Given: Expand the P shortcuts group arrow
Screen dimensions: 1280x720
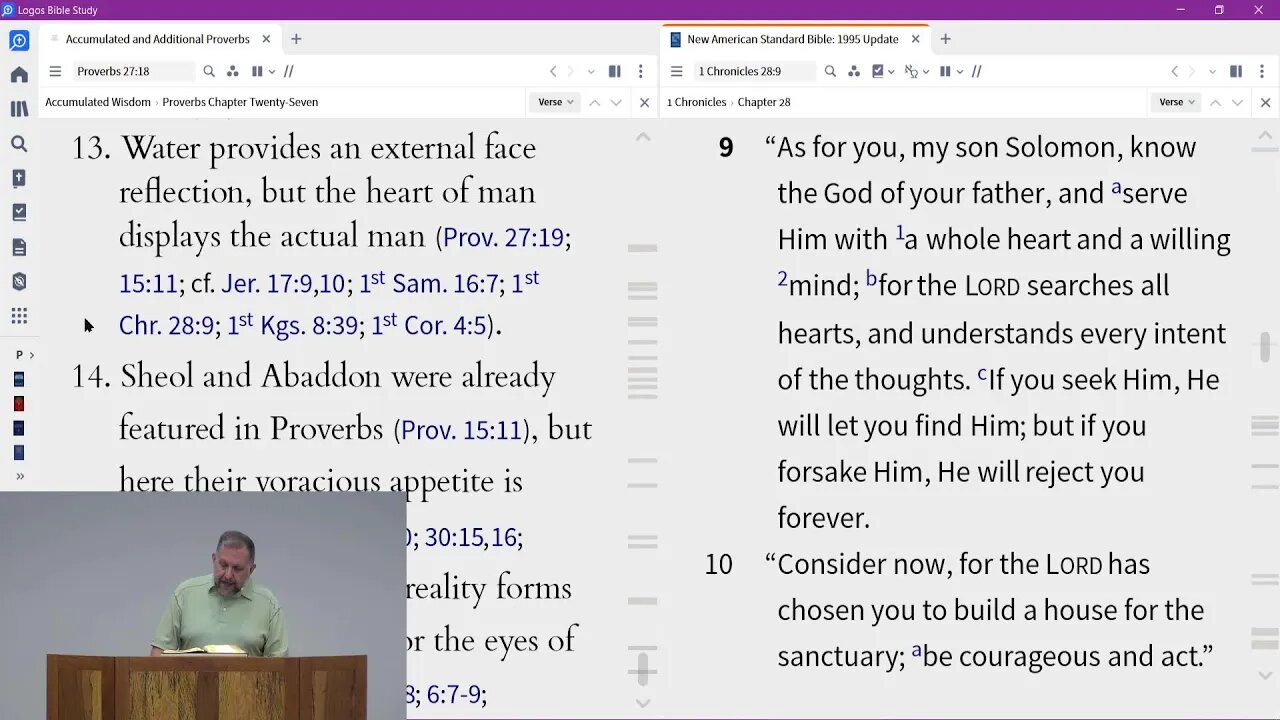Looking at the screenshot, I should coord(32,355).
